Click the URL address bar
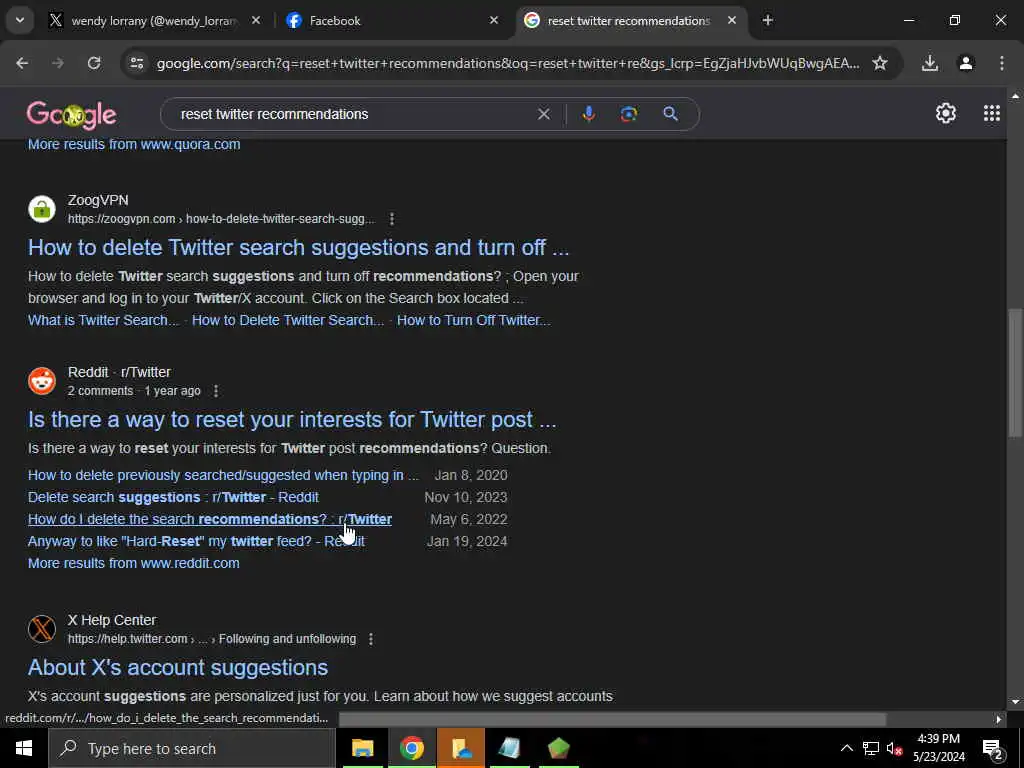This screenshot has width=1024, height=768. (508, 63)
